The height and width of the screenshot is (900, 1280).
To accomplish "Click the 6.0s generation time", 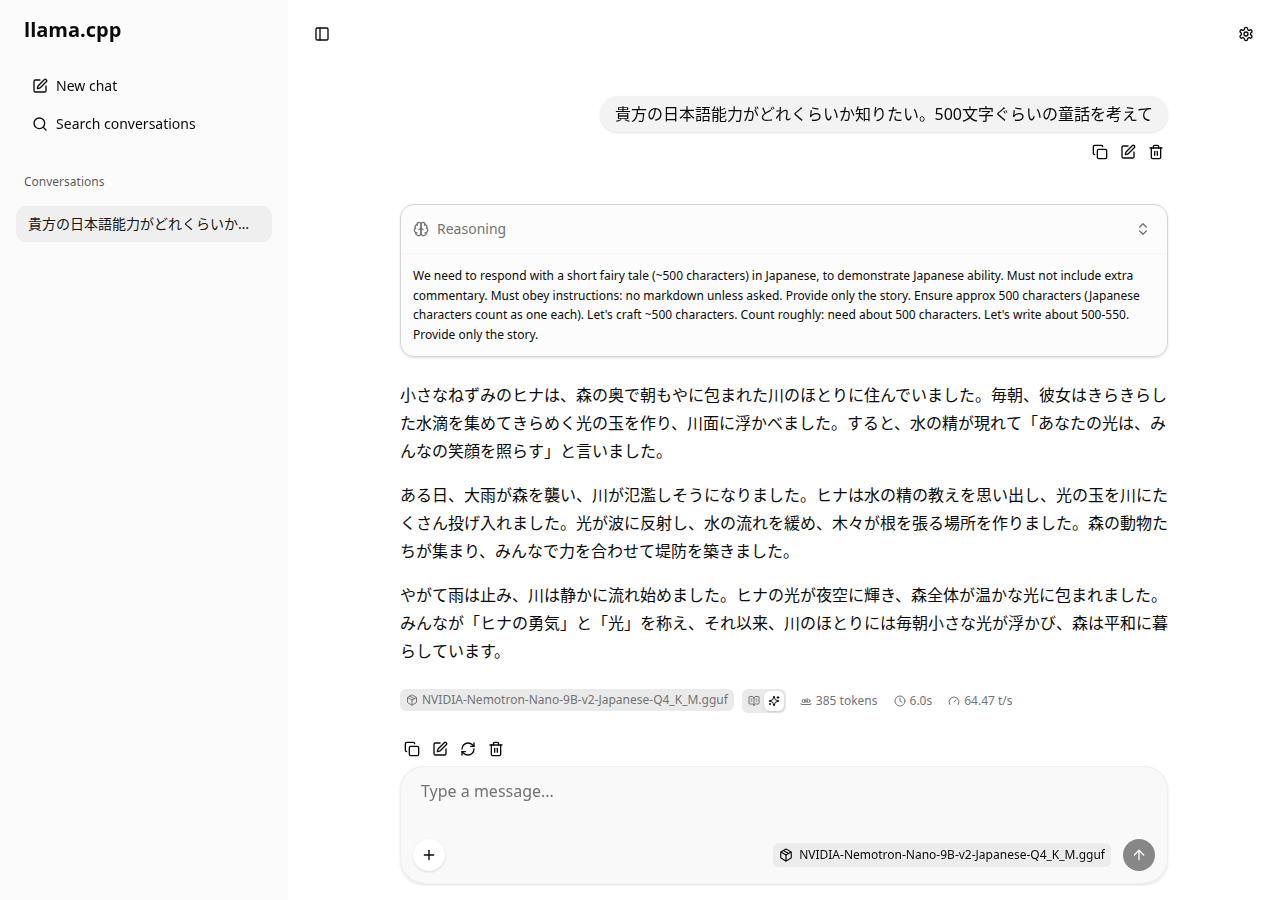I will point(913,701).
